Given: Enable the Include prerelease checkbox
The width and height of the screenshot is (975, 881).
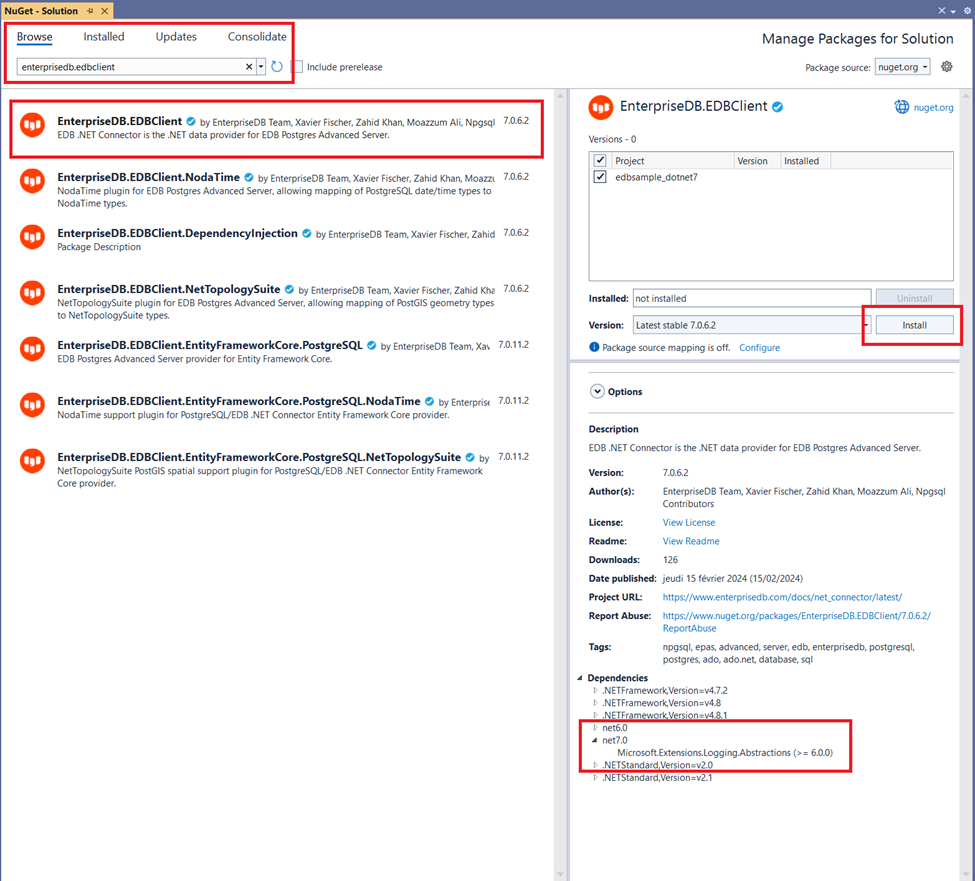Looking at the screenshot, I should (x=297, y=67).
